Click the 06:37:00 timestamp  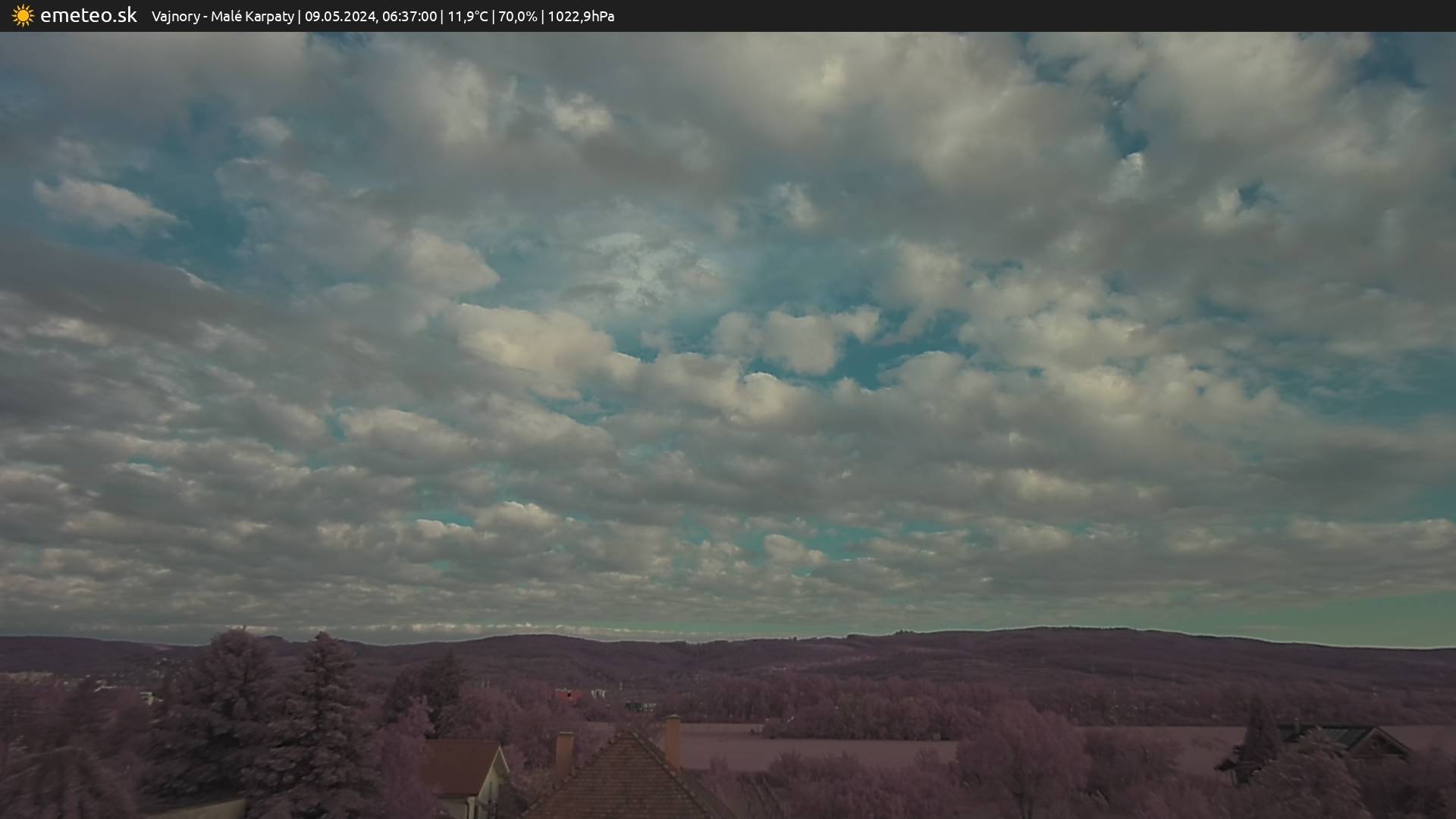pyautogui.click(x=409, y=16)
